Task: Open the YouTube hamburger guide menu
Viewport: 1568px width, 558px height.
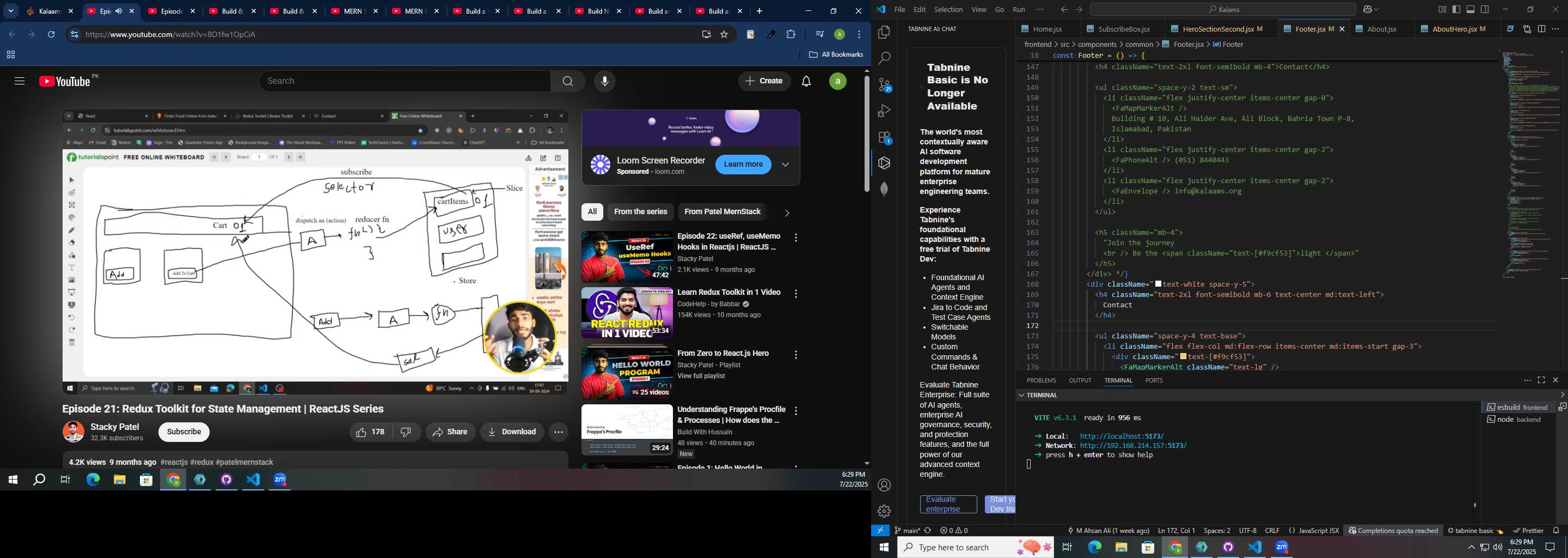Action: coord(20,81)
